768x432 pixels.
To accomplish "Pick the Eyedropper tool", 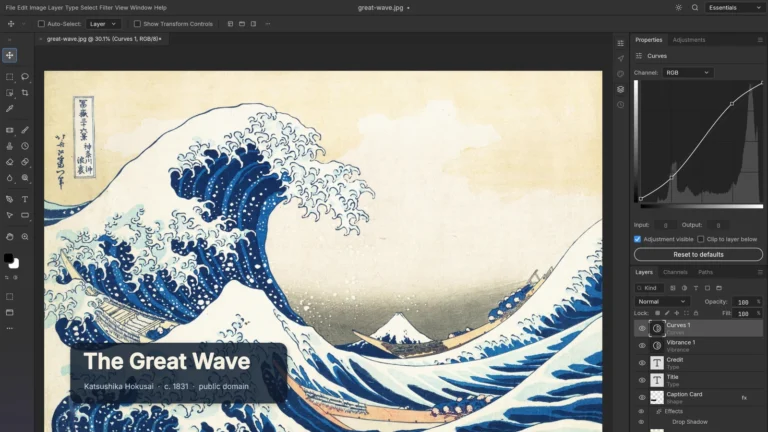I will pyautogui.click(x=9, y=109).
